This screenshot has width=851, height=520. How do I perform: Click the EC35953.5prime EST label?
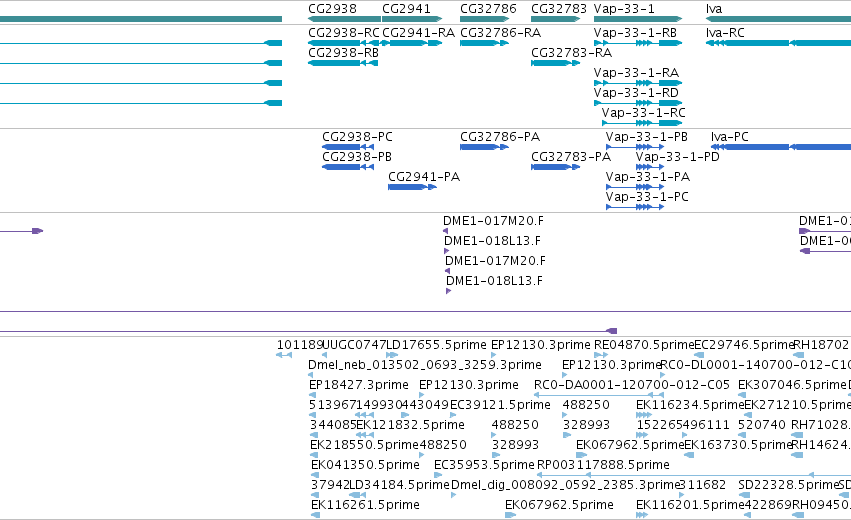[484, 465]
